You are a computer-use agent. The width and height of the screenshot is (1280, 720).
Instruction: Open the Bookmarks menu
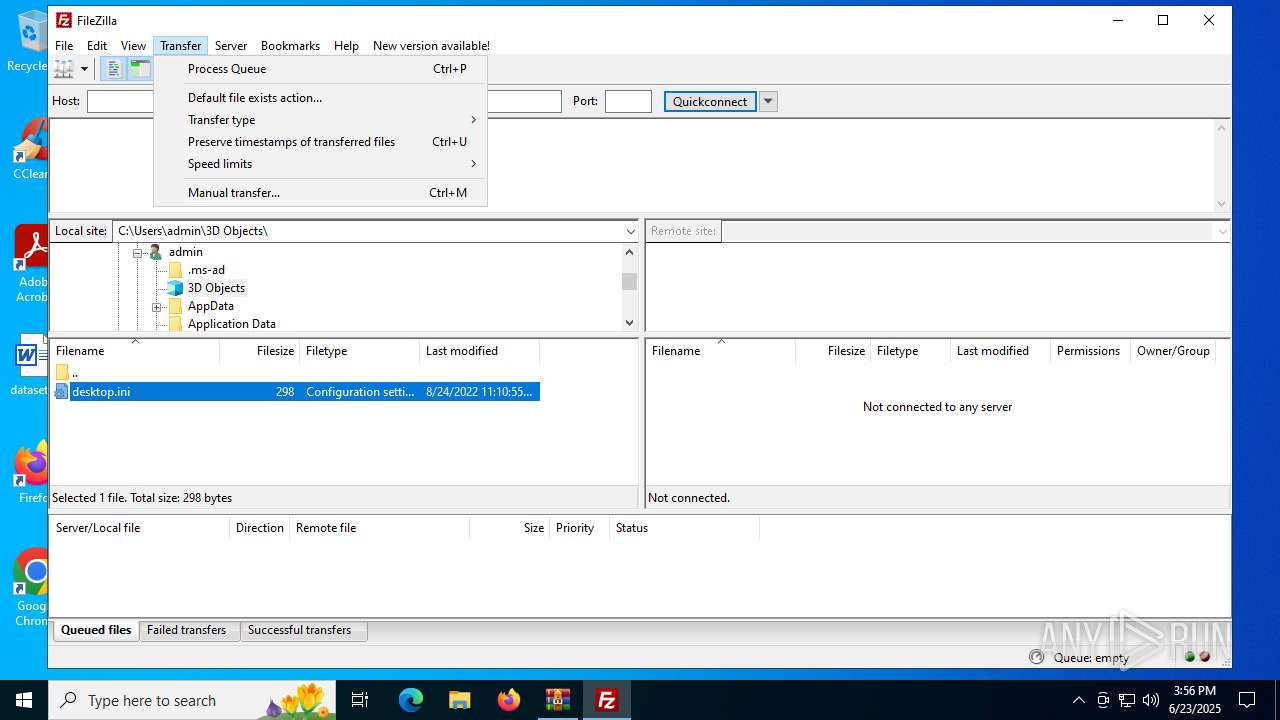point(290,46)
